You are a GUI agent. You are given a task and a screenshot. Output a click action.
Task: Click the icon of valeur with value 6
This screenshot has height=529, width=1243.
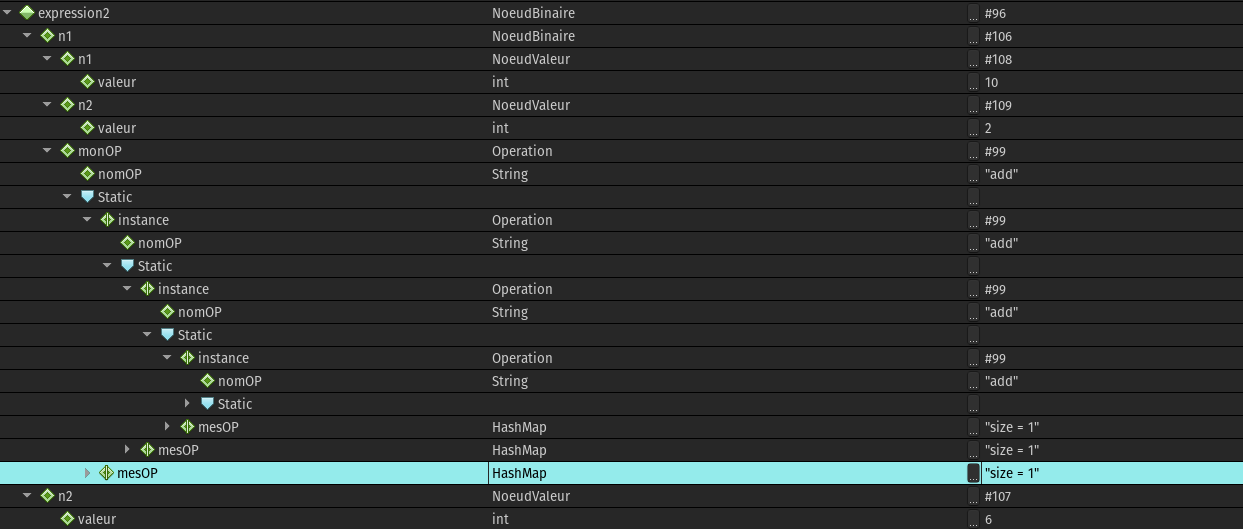coord(67,519)
